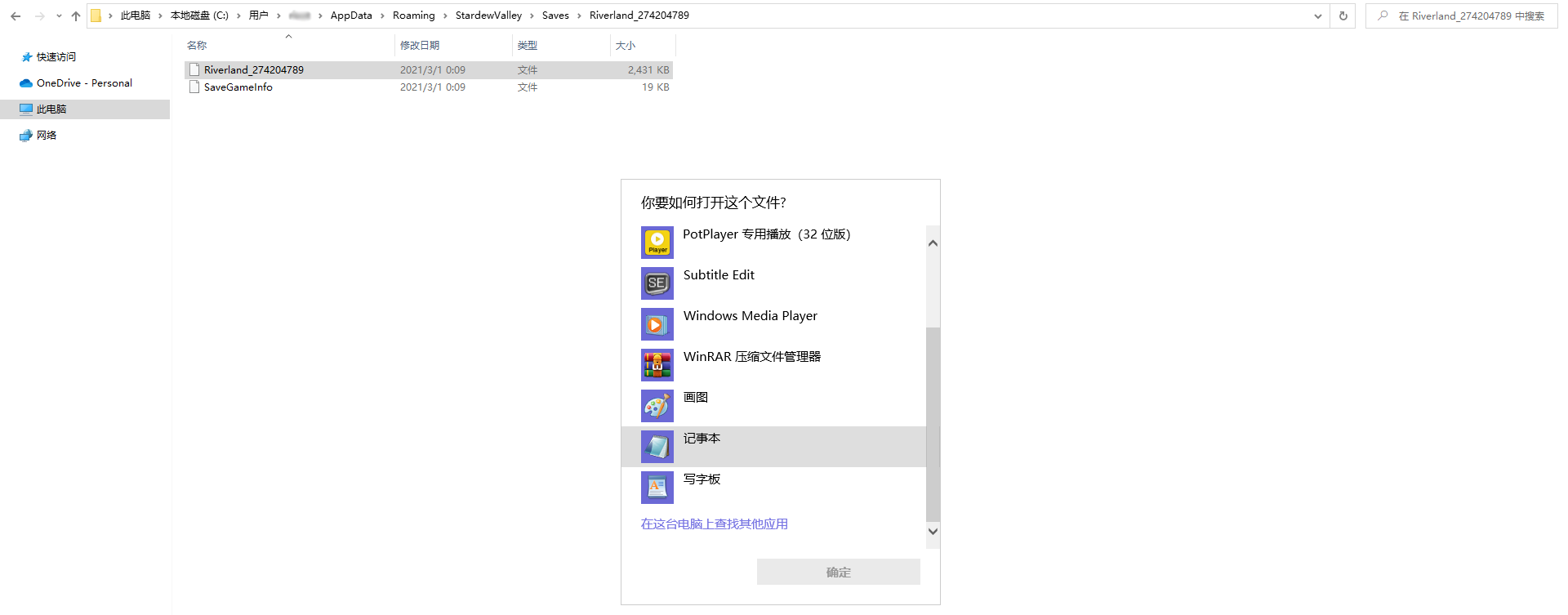This screenshot has height=615, width=1568.
Task: Choose the Windows Media Player label
Action: [751, 316]
